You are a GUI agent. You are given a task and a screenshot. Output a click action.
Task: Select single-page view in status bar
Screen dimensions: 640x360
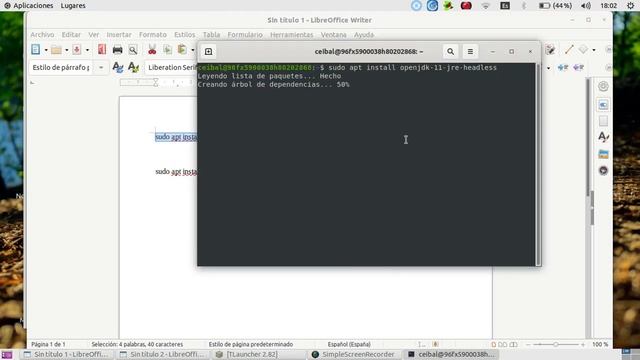tap(494, 344)
